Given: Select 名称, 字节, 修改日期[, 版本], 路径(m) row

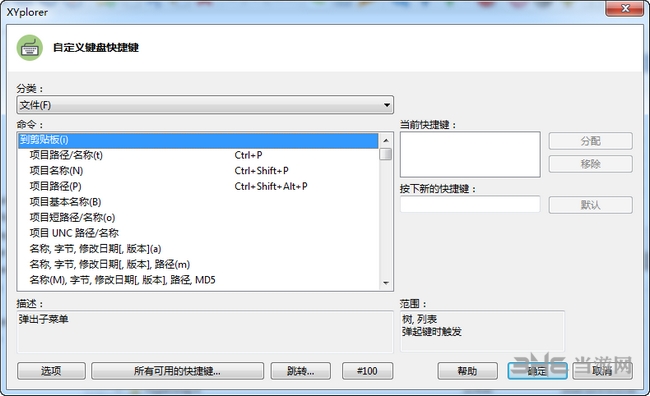Looking at the screenshot, I should tap(198, 265).
